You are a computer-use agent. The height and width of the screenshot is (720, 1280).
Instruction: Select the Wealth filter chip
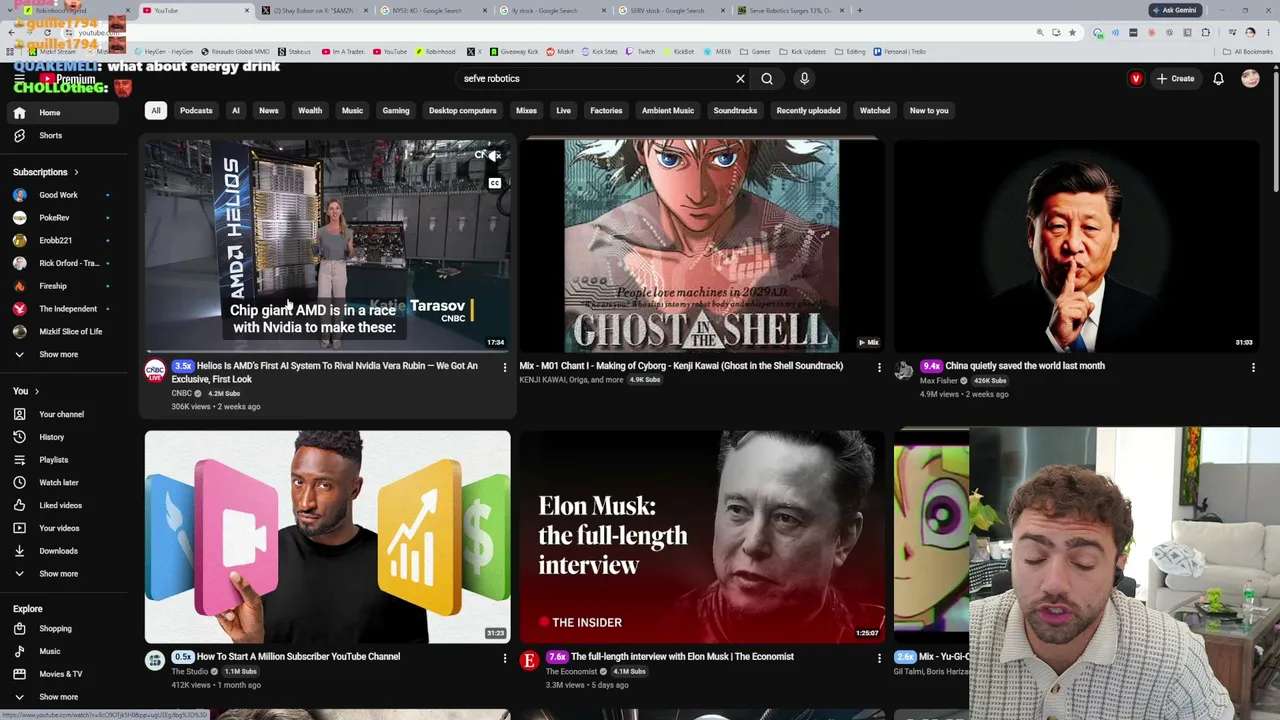click(310, 111)
